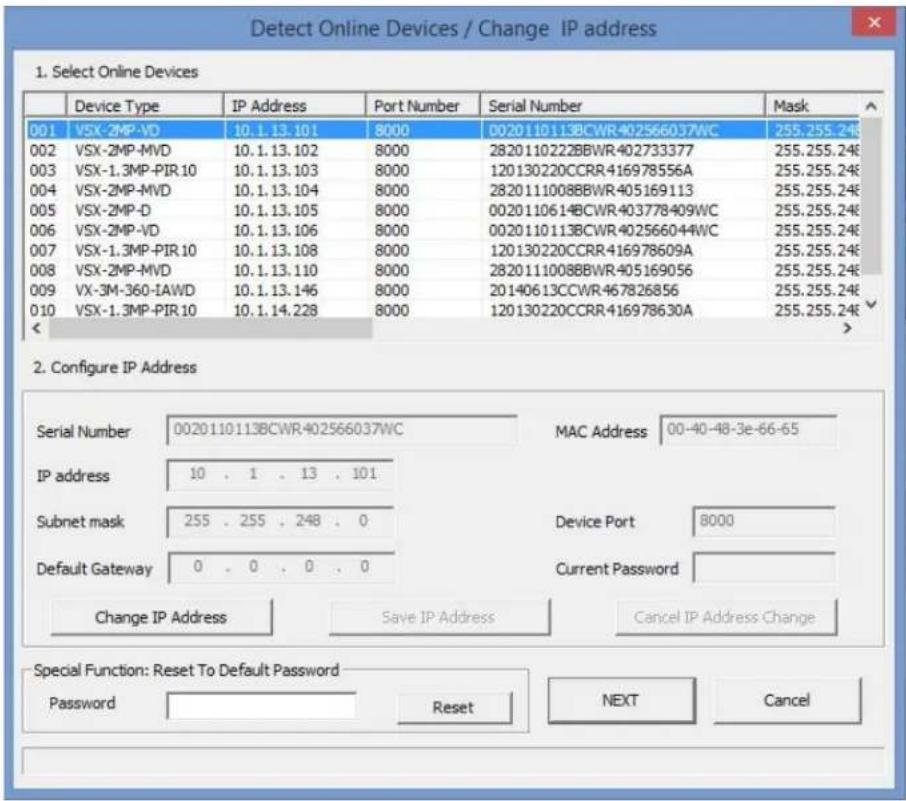The width and height of the screenshot is (906, 801).
Task: Sort by IP Address column header
Action: (x=295, y=106)
